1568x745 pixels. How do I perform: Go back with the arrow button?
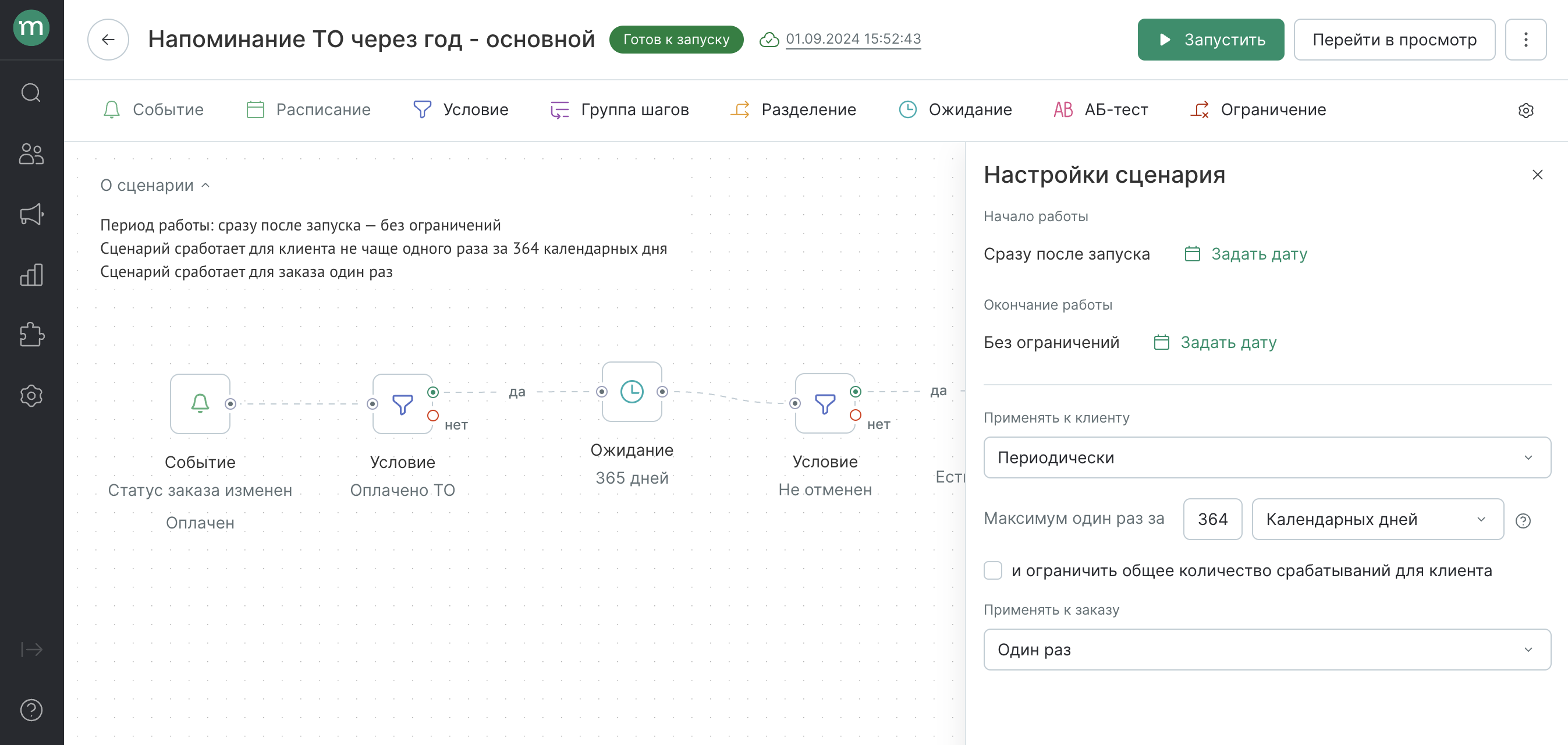pos(108,40)
